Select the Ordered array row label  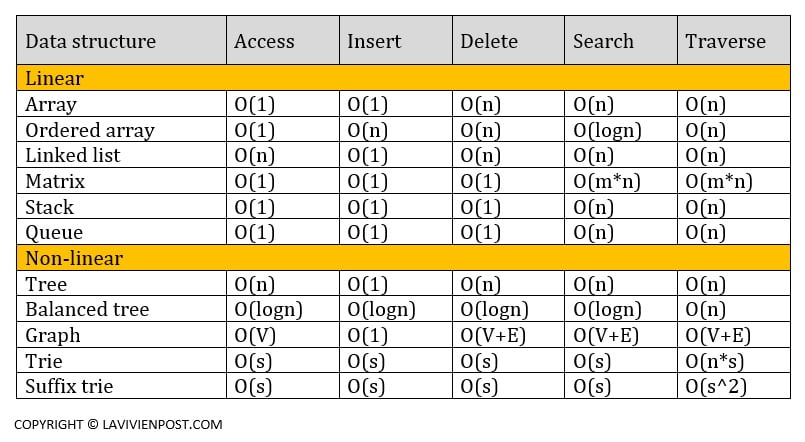90,130
